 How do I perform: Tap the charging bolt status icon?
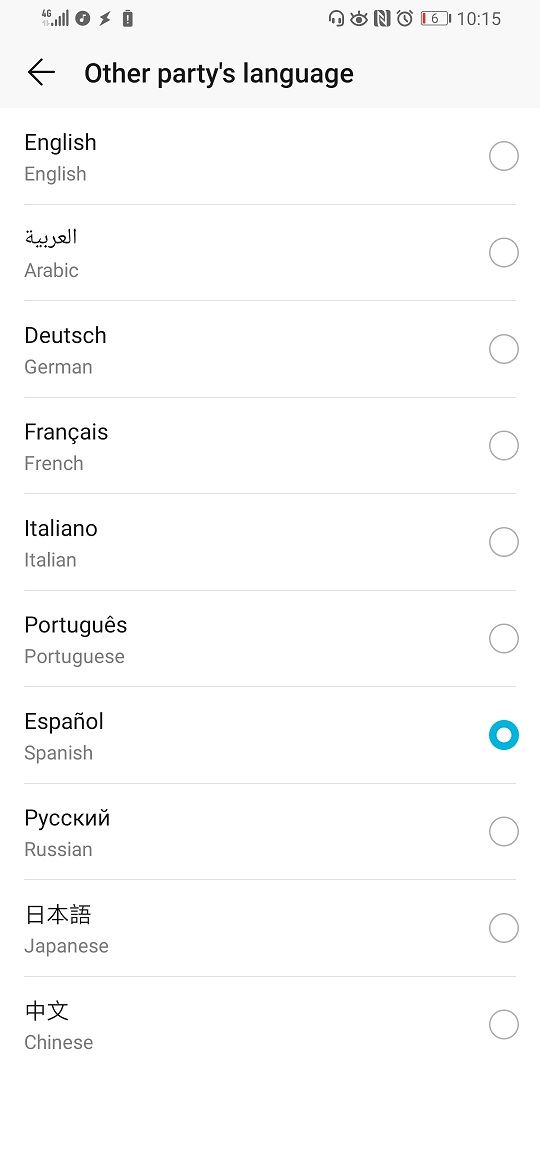pos(105,19)
